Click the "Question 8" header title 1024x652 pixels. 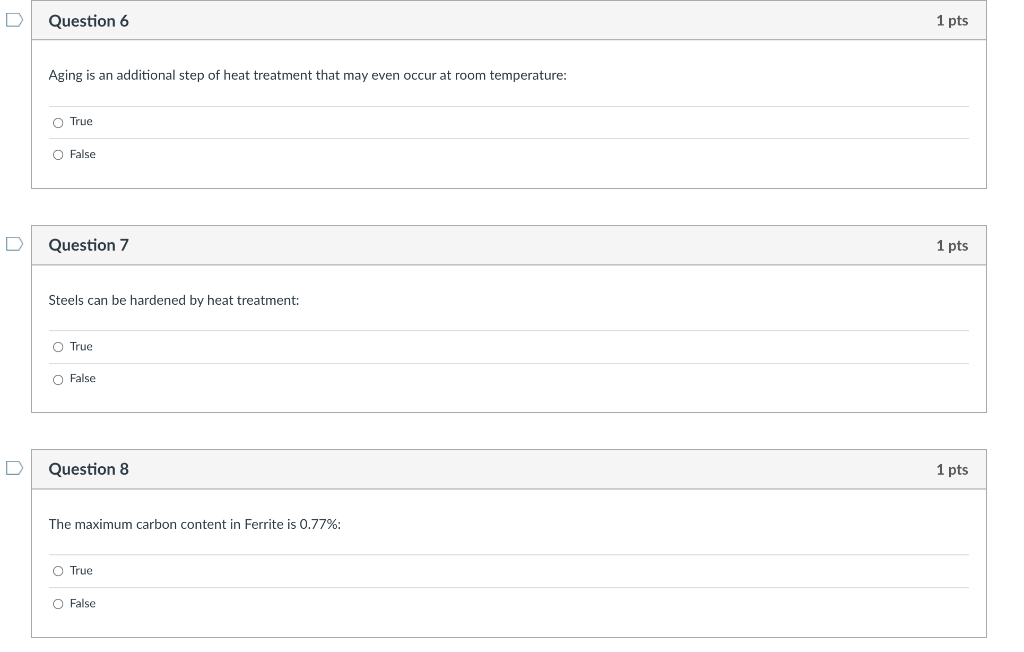pos(88,469)
